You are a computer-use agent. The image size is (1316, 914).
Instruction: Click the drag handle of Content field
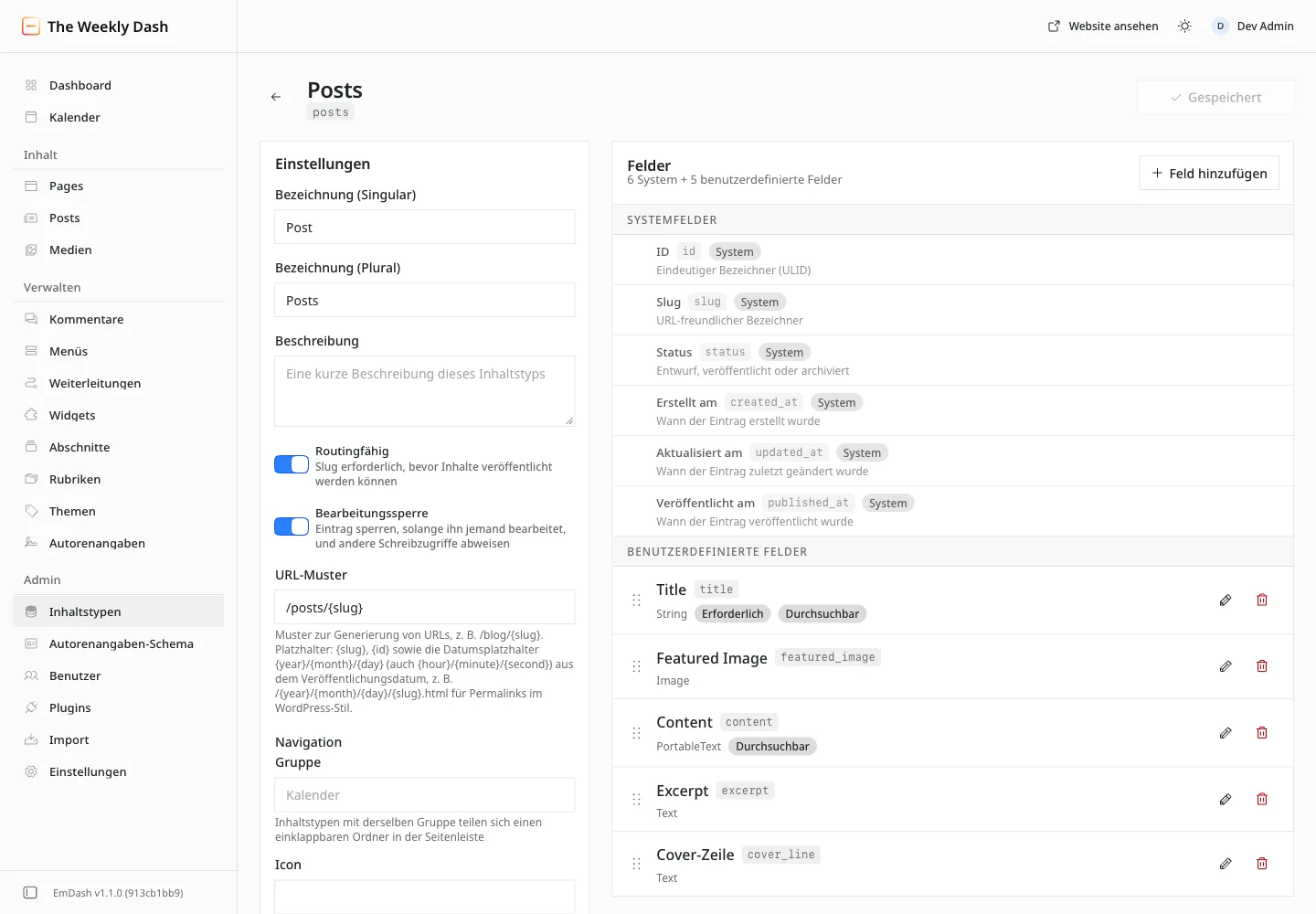[x=636, y=733]
